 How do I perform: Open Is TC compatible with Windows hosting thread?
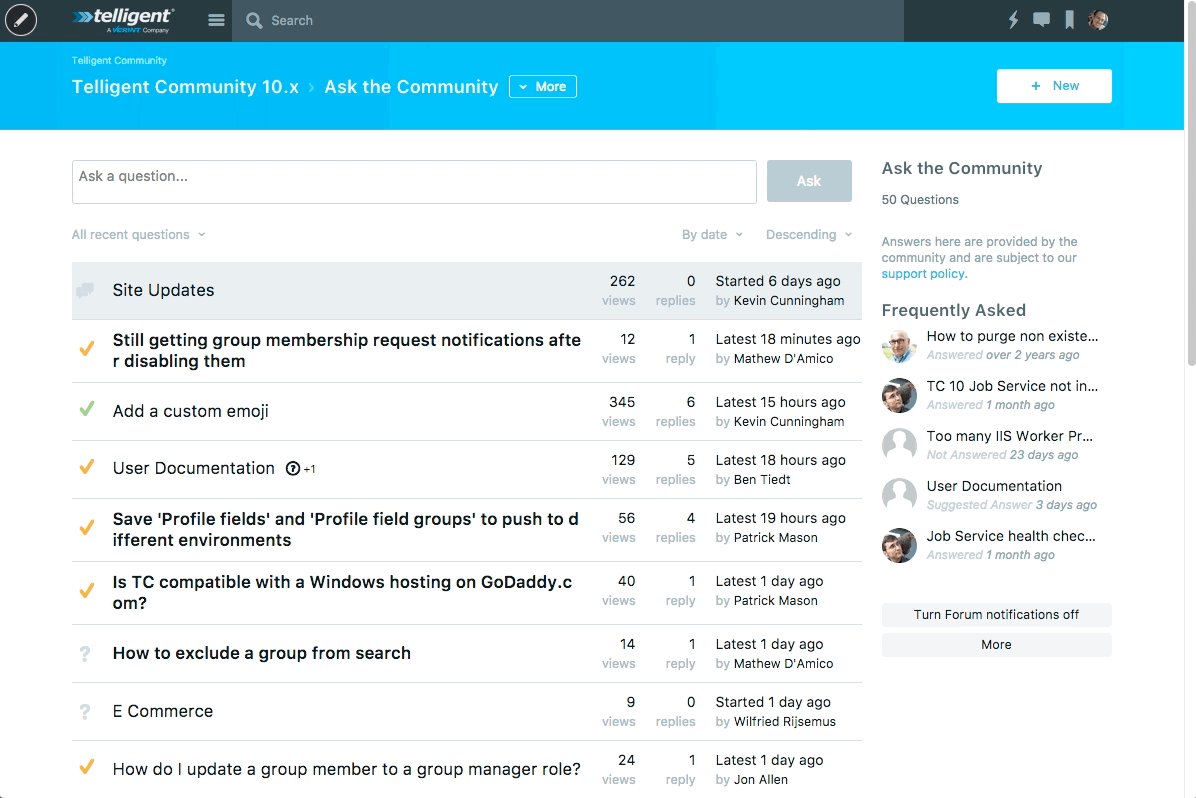tap(342, 593)
